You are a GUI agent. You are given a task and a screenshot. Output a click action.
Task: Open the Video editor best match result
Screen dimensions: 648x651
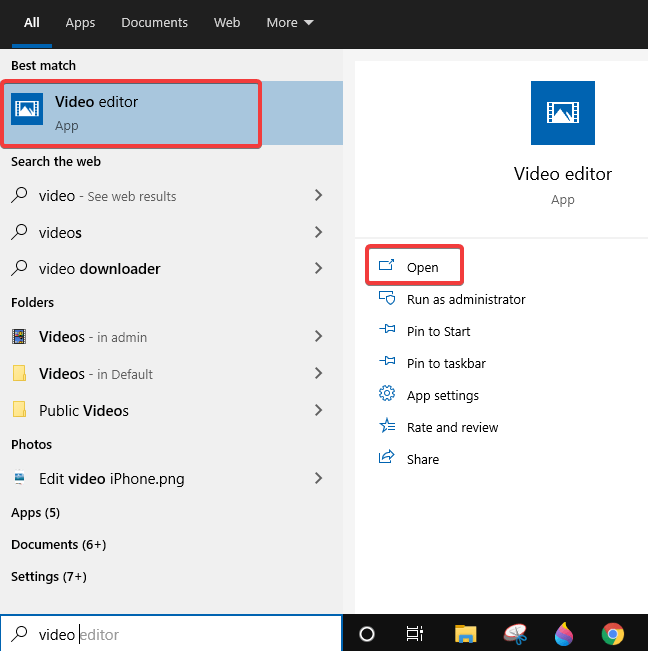tap(171, 113)
